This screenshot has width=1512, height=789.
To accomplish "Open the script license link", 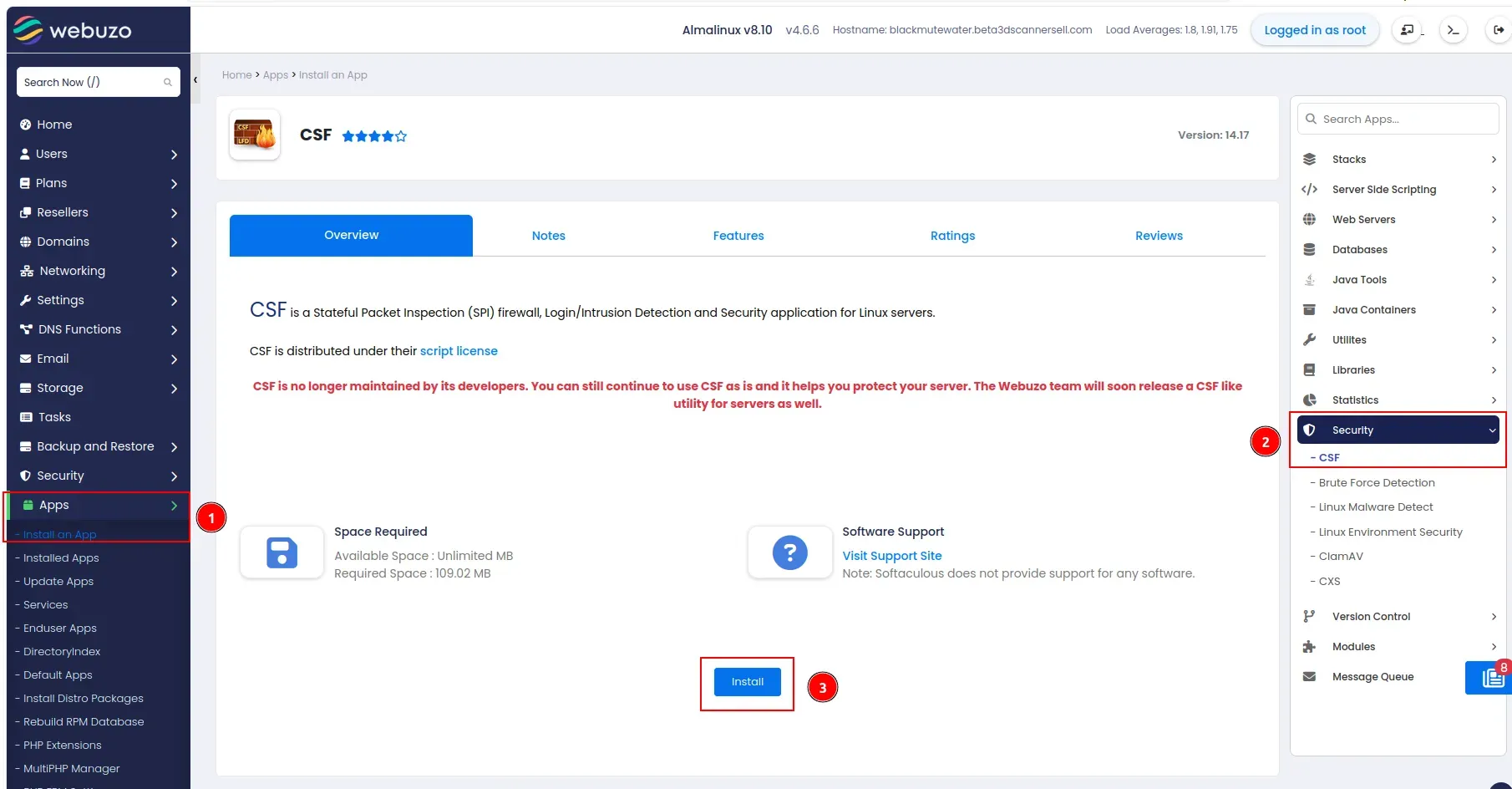I will 459,351.
